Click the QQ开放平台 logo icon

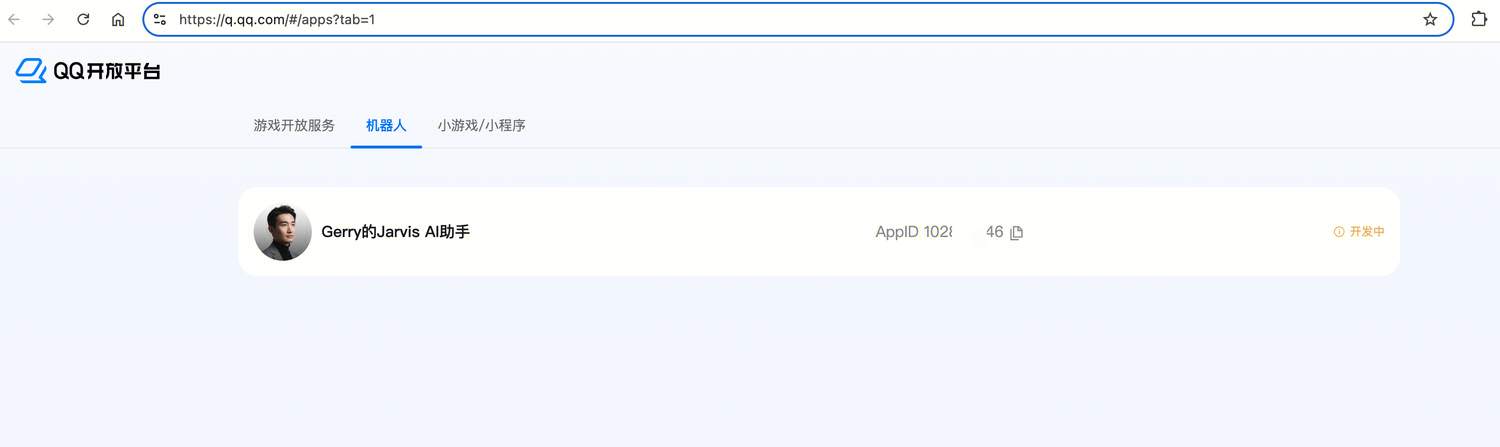pyautogui.click(x=31, y=71)
